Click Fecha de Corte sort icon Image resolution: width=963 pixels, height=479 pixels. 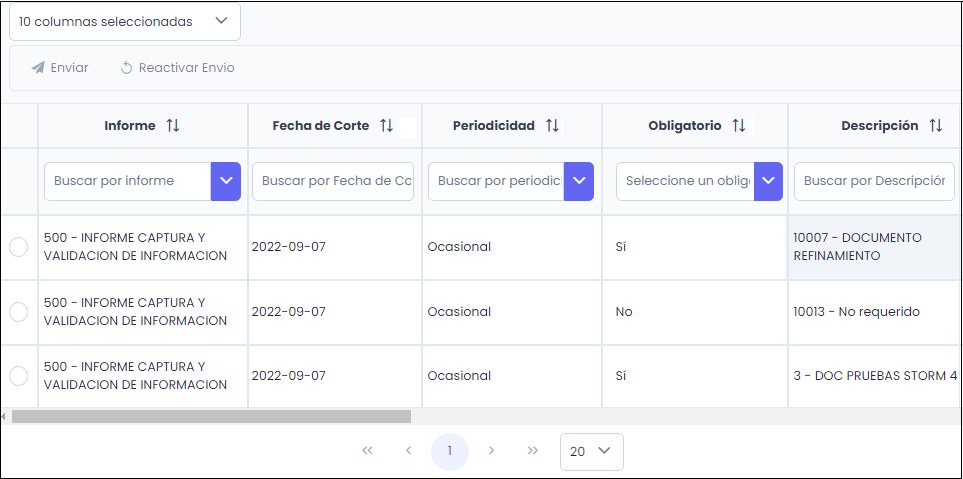(x=386, y=126)
